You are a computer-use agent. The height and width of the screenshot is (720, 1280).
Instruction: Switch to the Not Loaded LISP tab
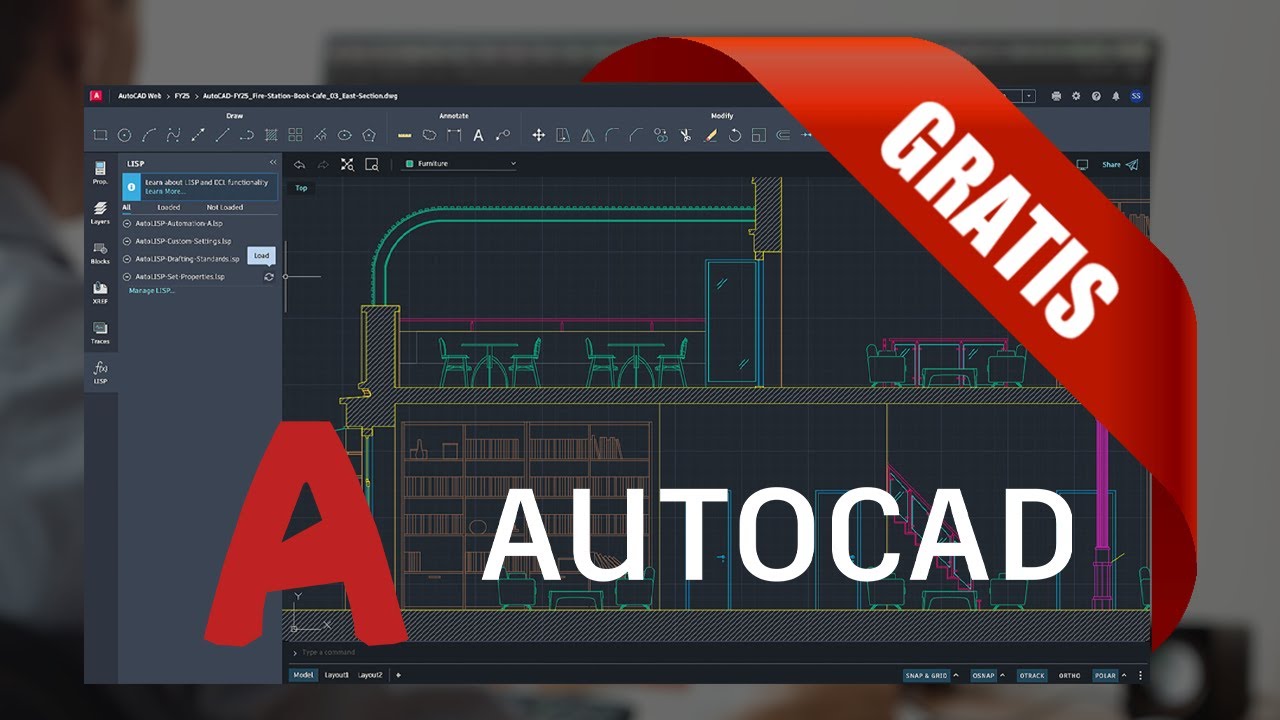pos(224,207)
